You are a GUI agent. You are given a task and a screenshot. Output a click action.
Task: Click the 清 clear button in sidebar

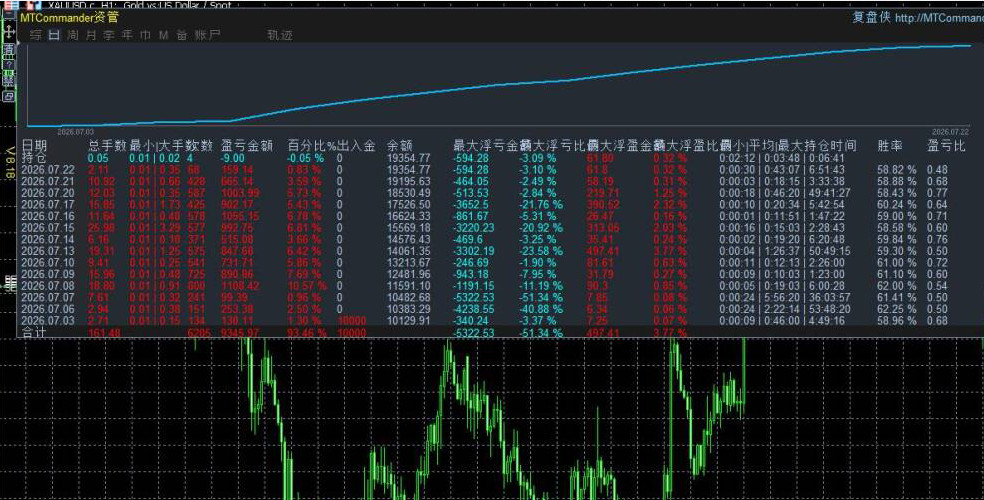coord(9,49)
